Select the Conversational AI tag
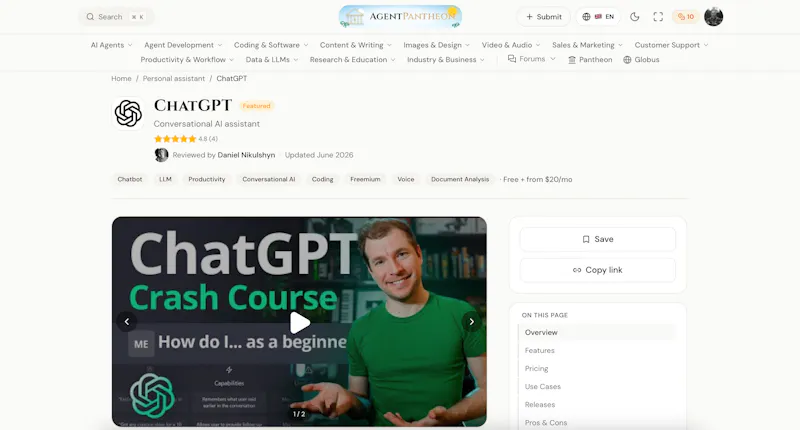This screenshot has height=430, width=800. click(268, 180)
